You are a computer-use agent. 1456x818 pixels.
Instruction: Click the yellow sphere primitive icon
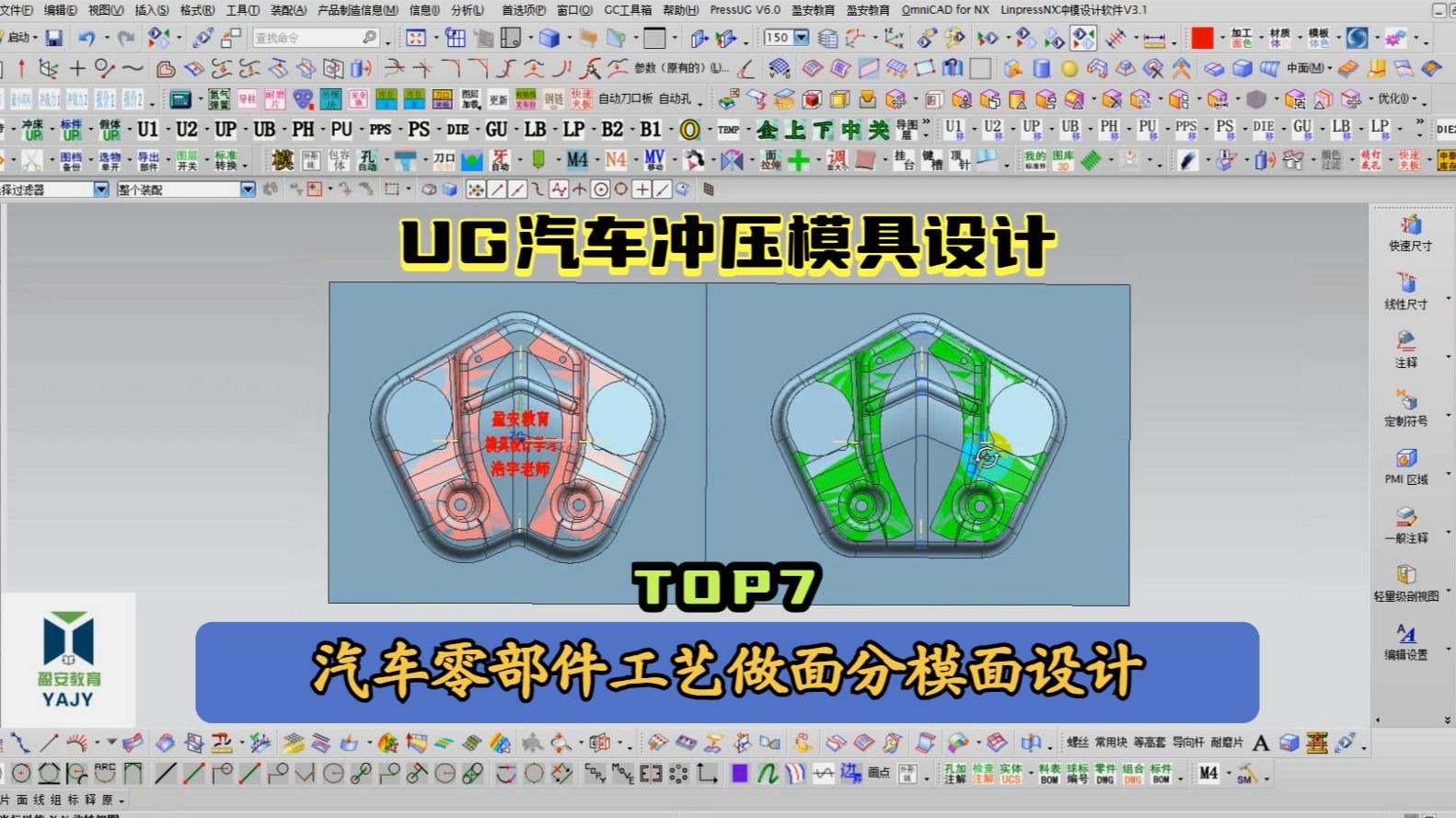tap(1069, 69)
